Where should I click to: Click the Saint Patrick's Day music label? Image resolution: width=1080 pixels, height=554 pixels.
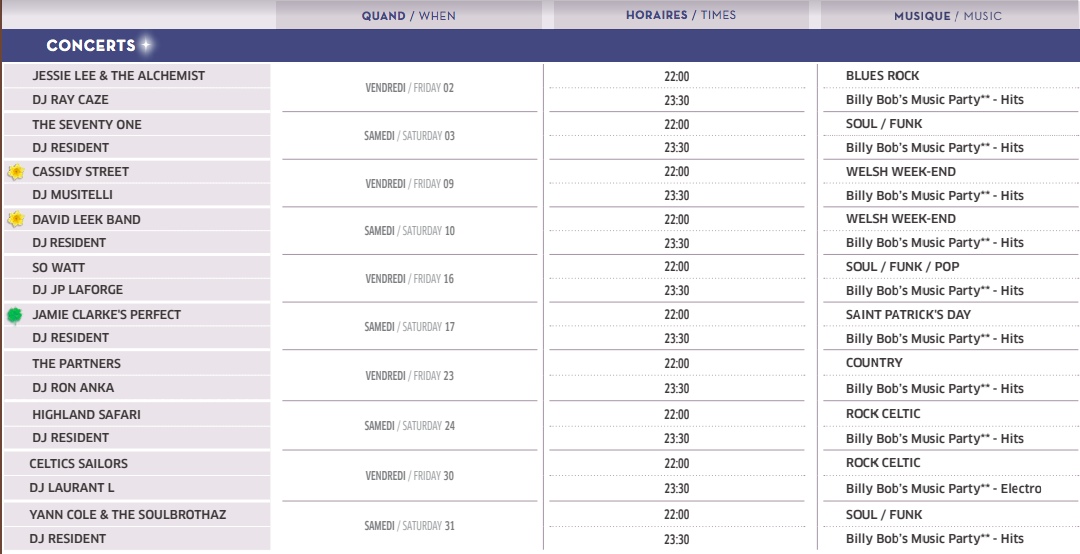pyautogui.click(x=908, y=315)
